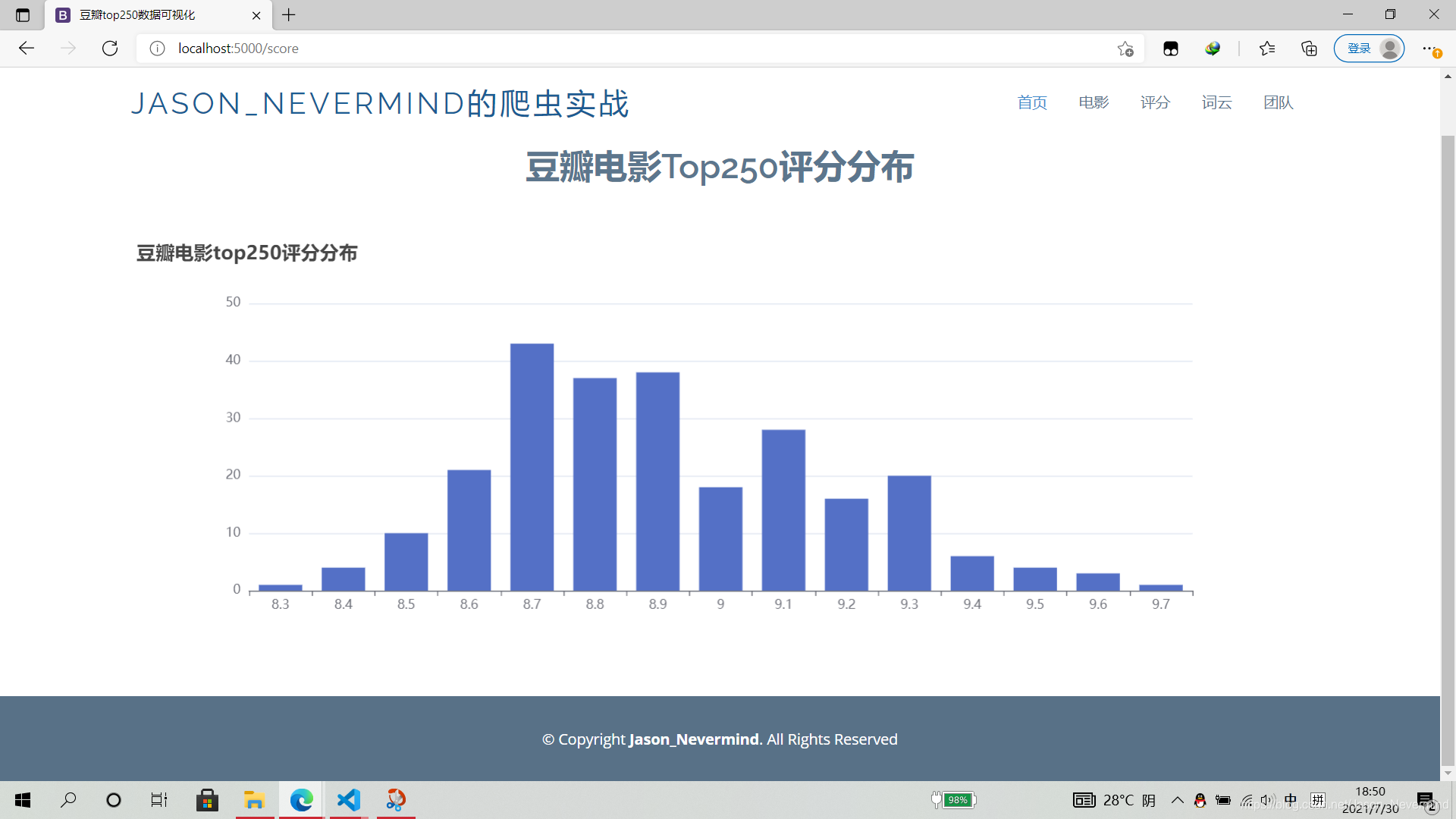Viewport: 1456px width, 819px height.
Task: Click the 9.3 score bar
Action: click(x=910, y=533)
